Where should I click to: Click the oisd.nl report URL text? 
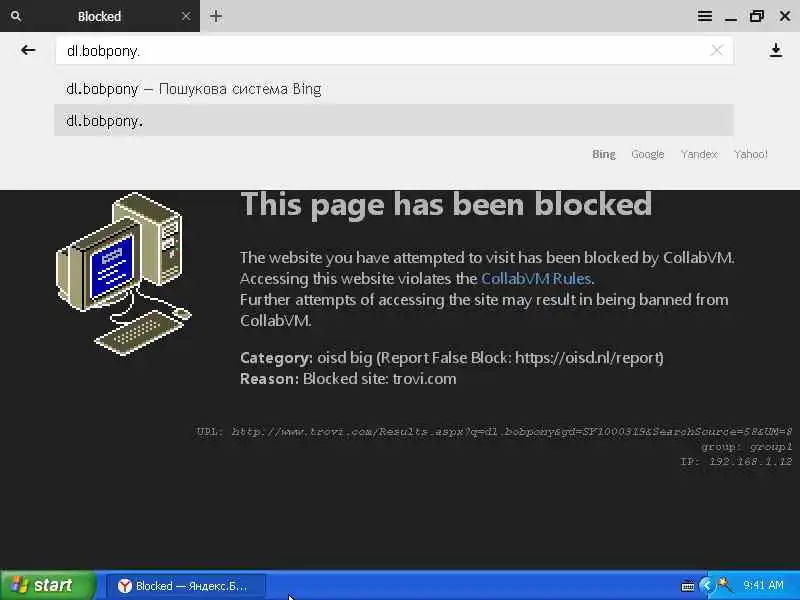tap(587, 358)
